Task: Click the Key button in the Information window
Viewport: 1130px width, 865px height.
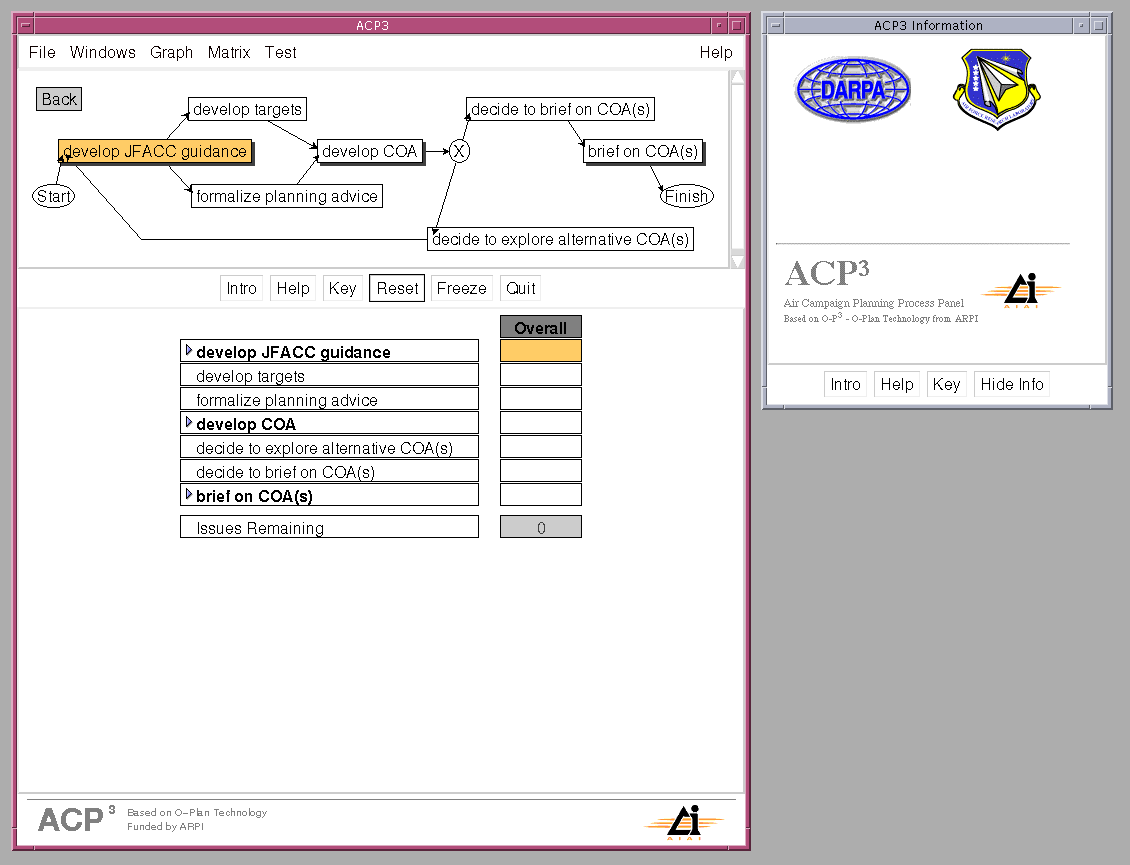Action: click(x=946, y=384)
